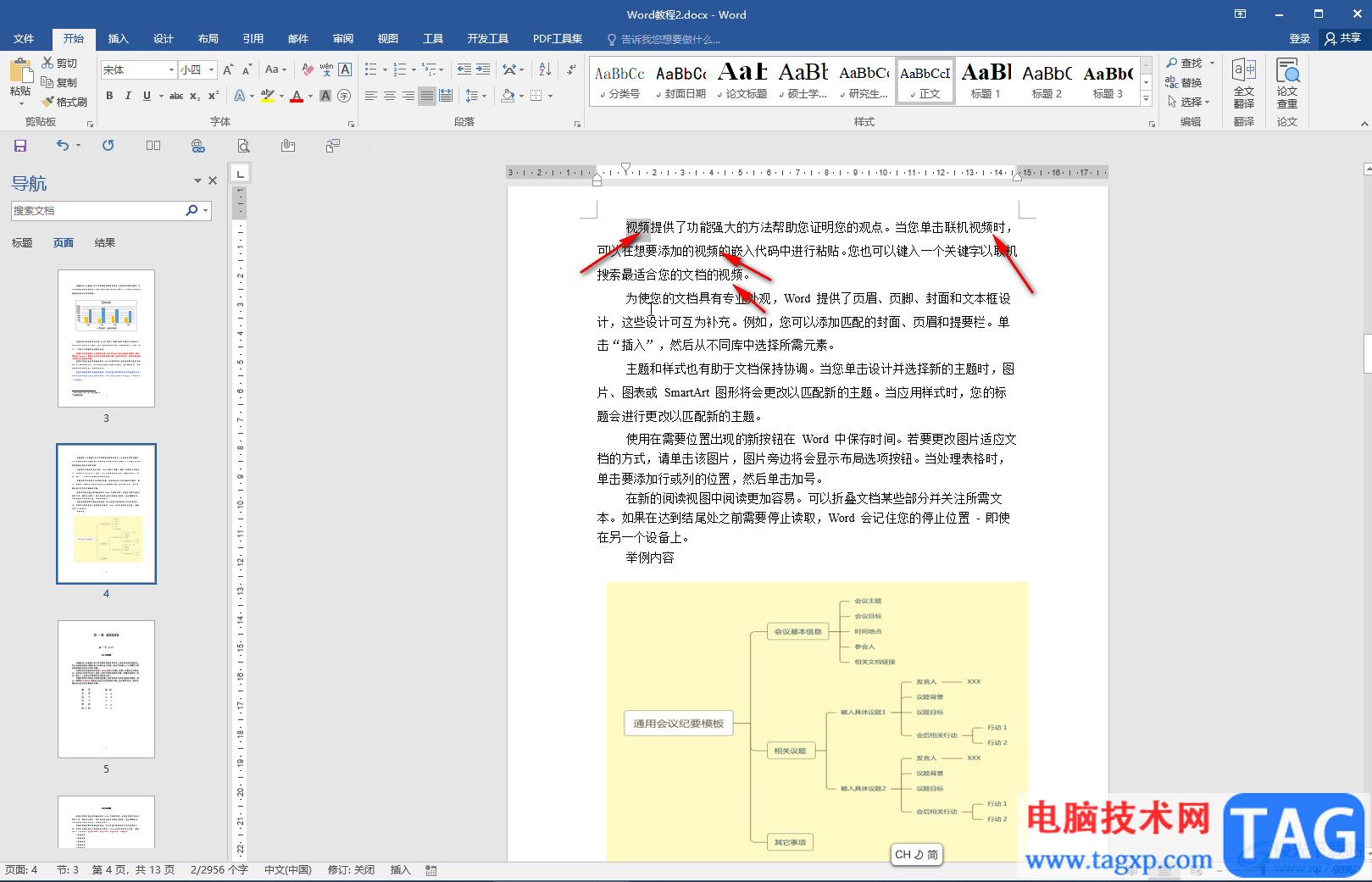Center-align the paragraph
The image size is (1372, 882).
[x=390, y=96]
